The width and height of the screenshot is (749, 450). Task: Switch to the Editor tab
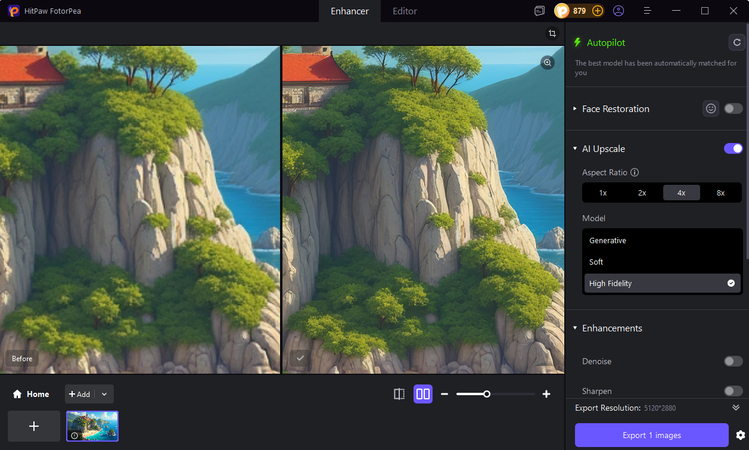[405, 11]
